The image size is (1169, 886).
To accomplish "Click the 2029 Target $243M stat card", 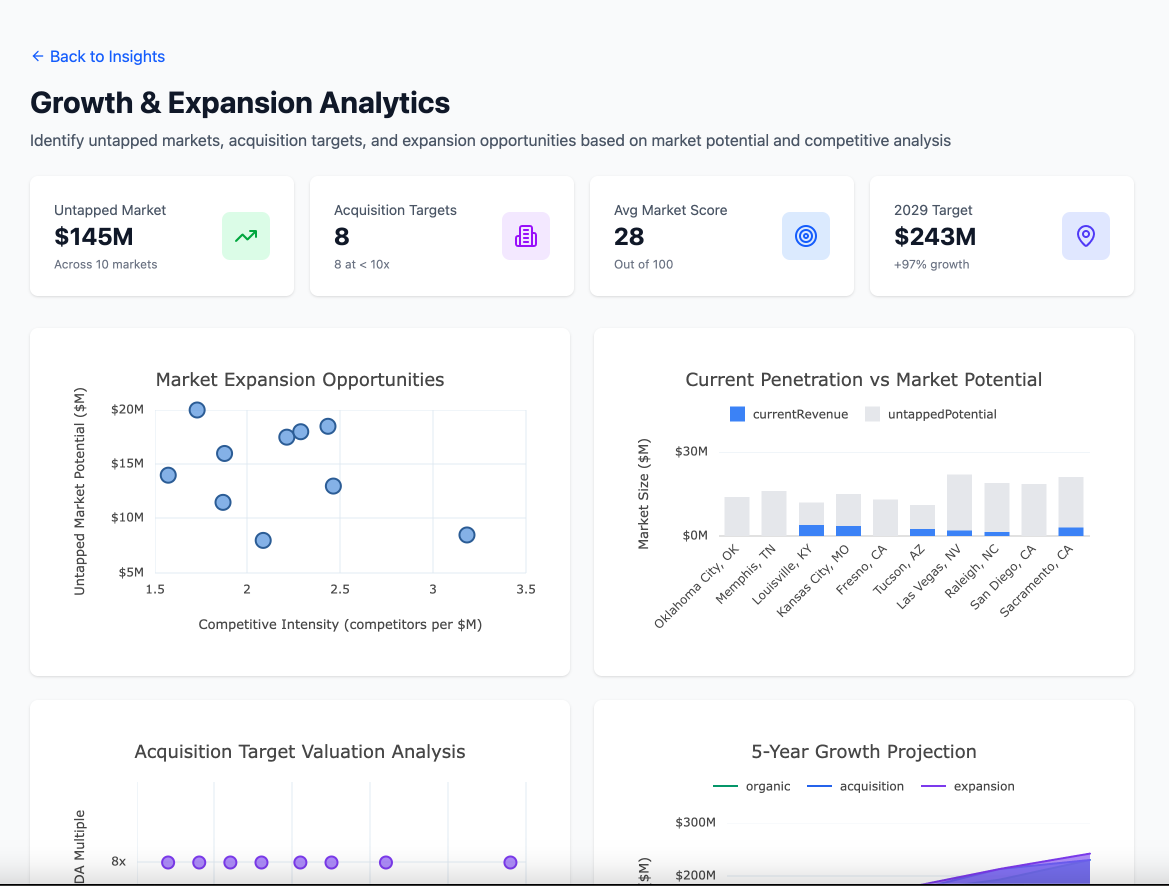I will (x=1001, y=236).
